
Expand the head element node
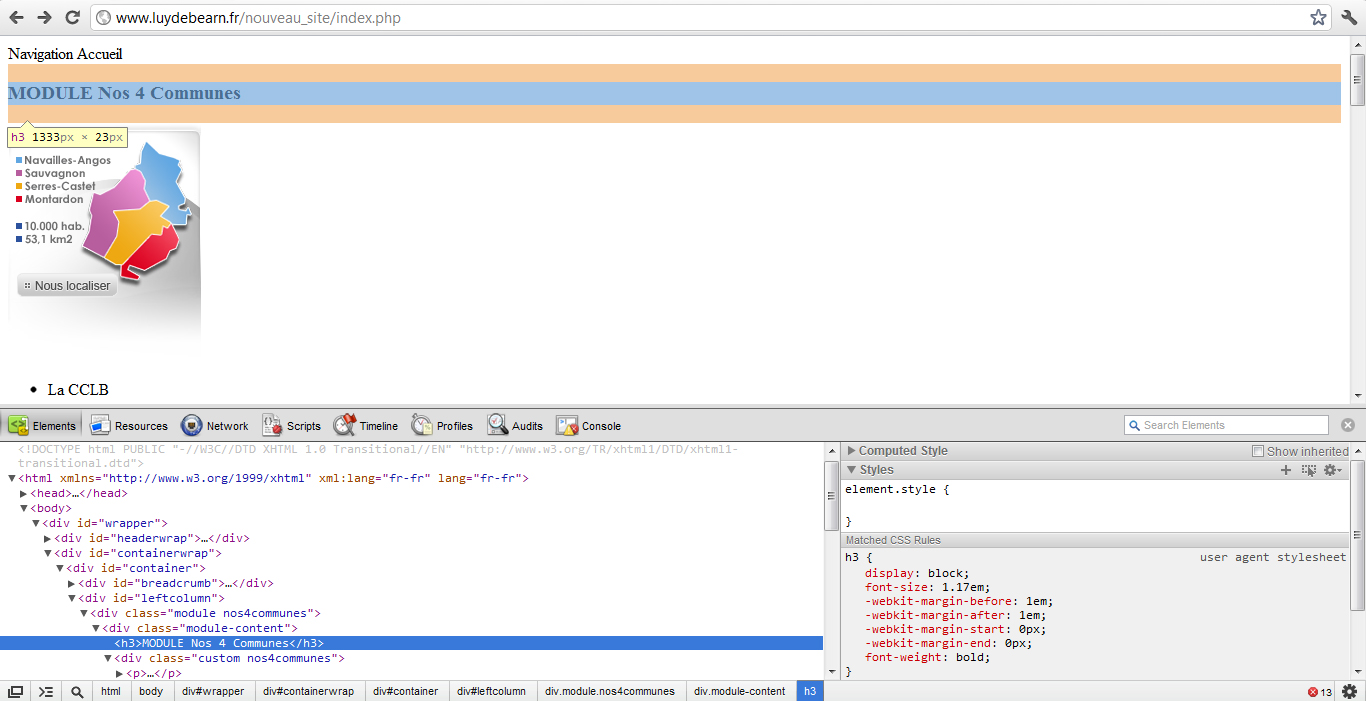(x=24, y=493)
